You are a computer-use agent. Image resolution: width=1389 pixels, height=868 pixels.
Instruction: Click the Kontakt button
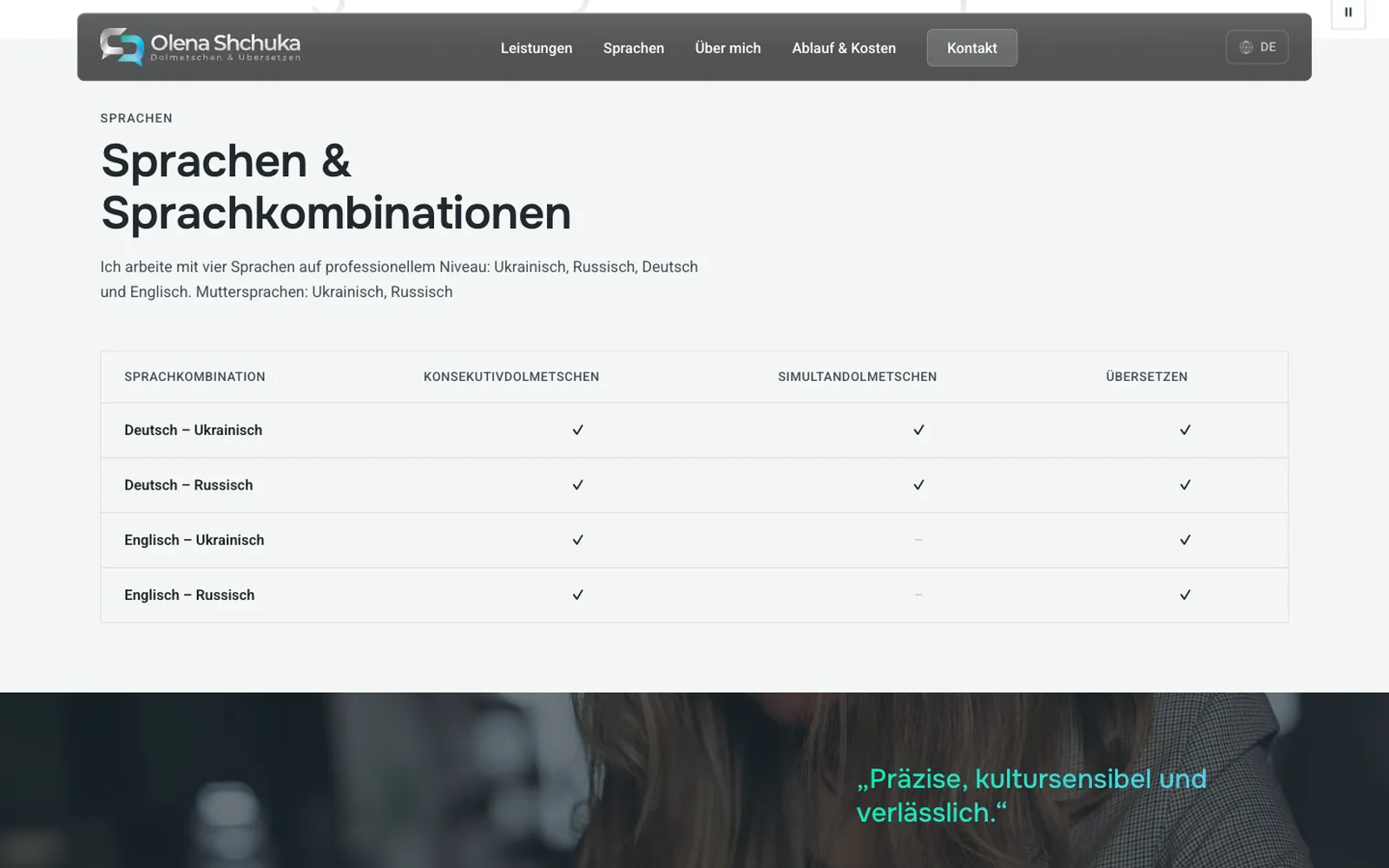(x=972, y=48)
